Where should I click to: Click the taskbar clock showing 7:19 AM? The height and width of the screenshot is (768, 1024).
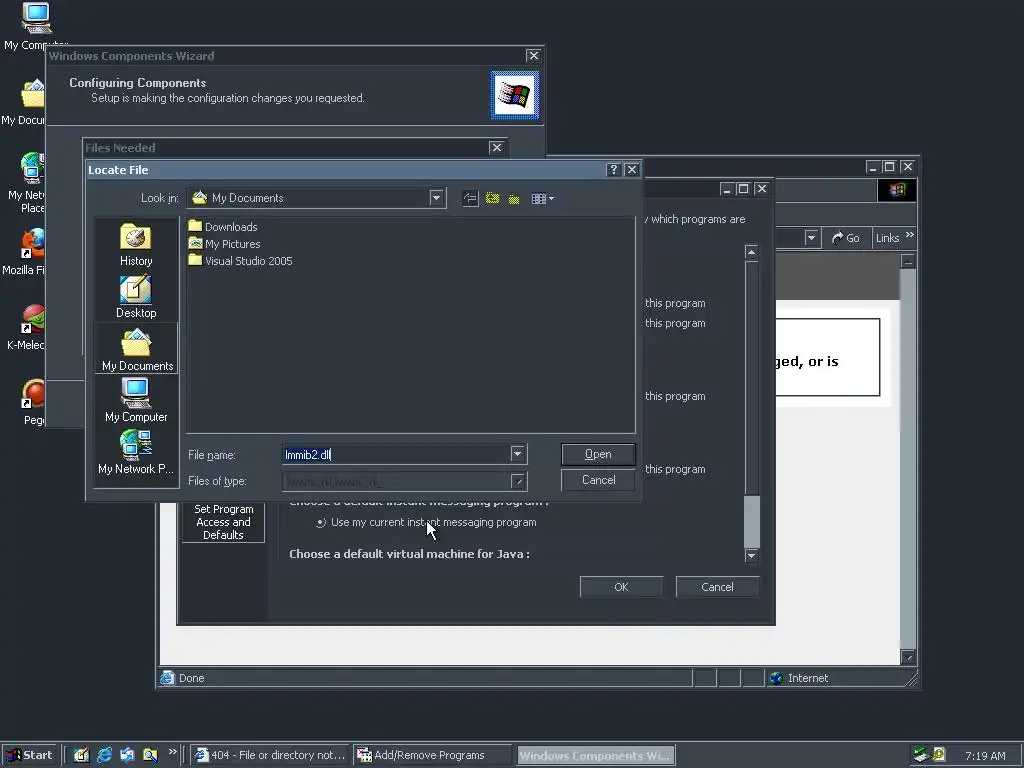point(985,756)
